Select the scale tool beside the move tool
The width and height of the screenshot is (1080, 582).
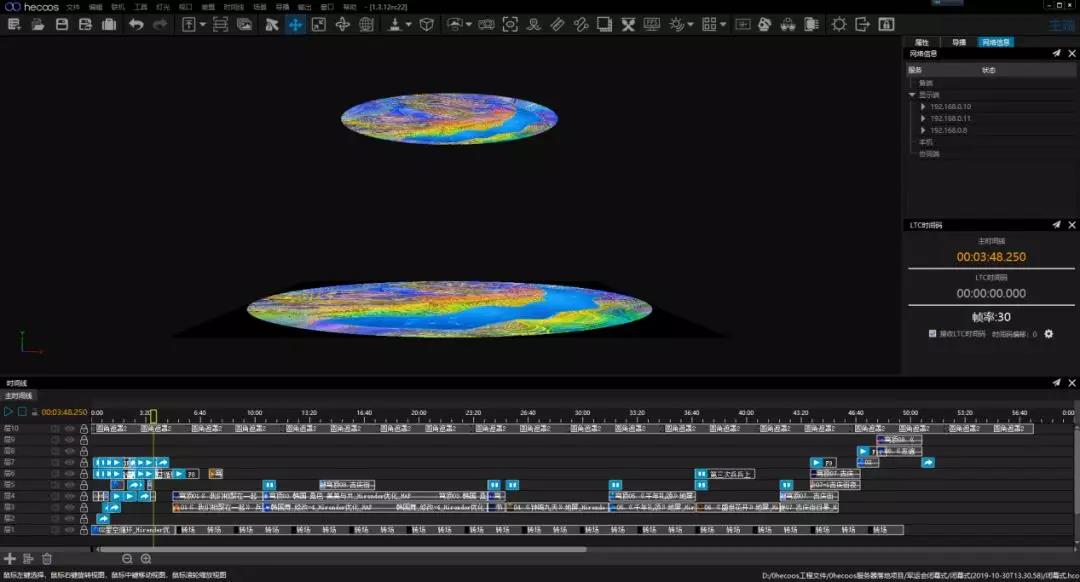pyautogui.click(x=319, y=25)
